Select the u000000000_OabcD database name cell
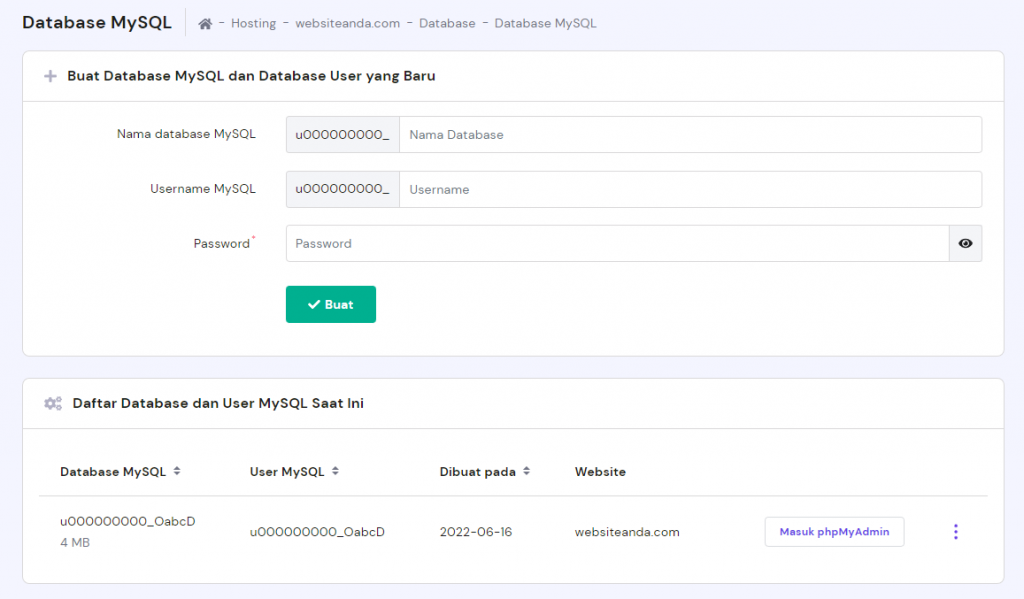Viewport: 1024px width, 599px height. (127, 521)
